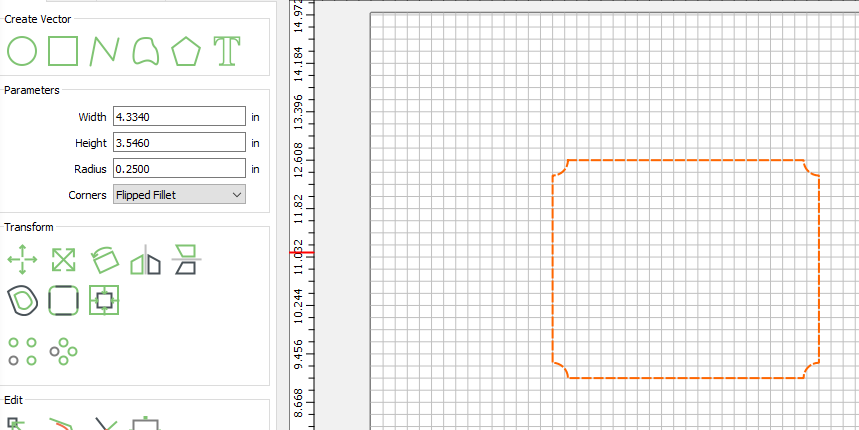859x430 pixels.
Task: Open the Circular Array tool
Action: click(64, 351)
